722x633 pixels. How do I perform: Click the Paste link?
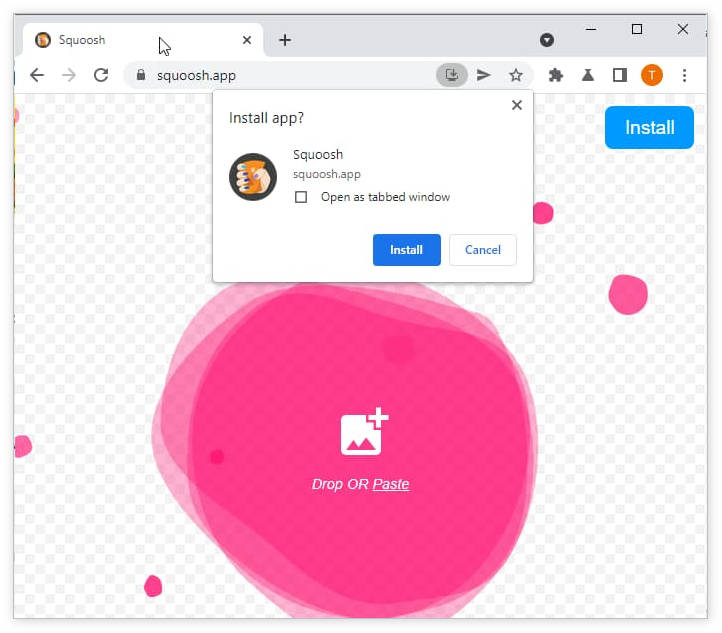(x=391, y=484)
